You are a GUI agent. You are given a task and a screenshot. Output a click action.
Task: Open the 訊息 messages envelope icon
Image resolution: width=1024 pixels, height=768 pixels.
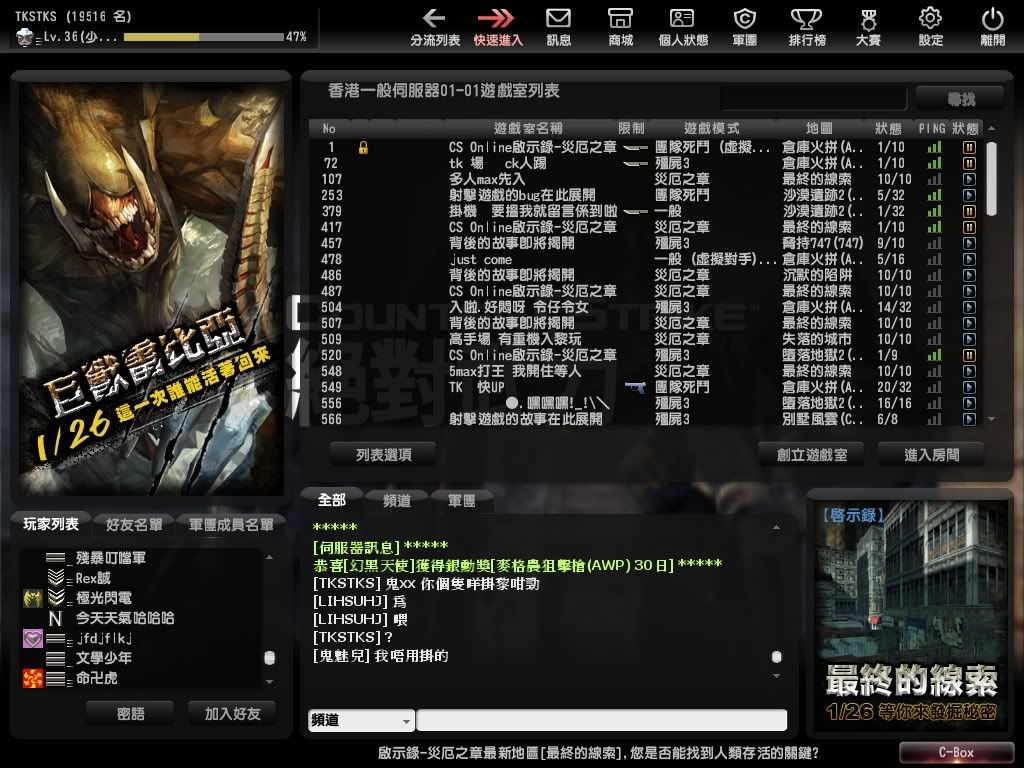tap(559, 19)
